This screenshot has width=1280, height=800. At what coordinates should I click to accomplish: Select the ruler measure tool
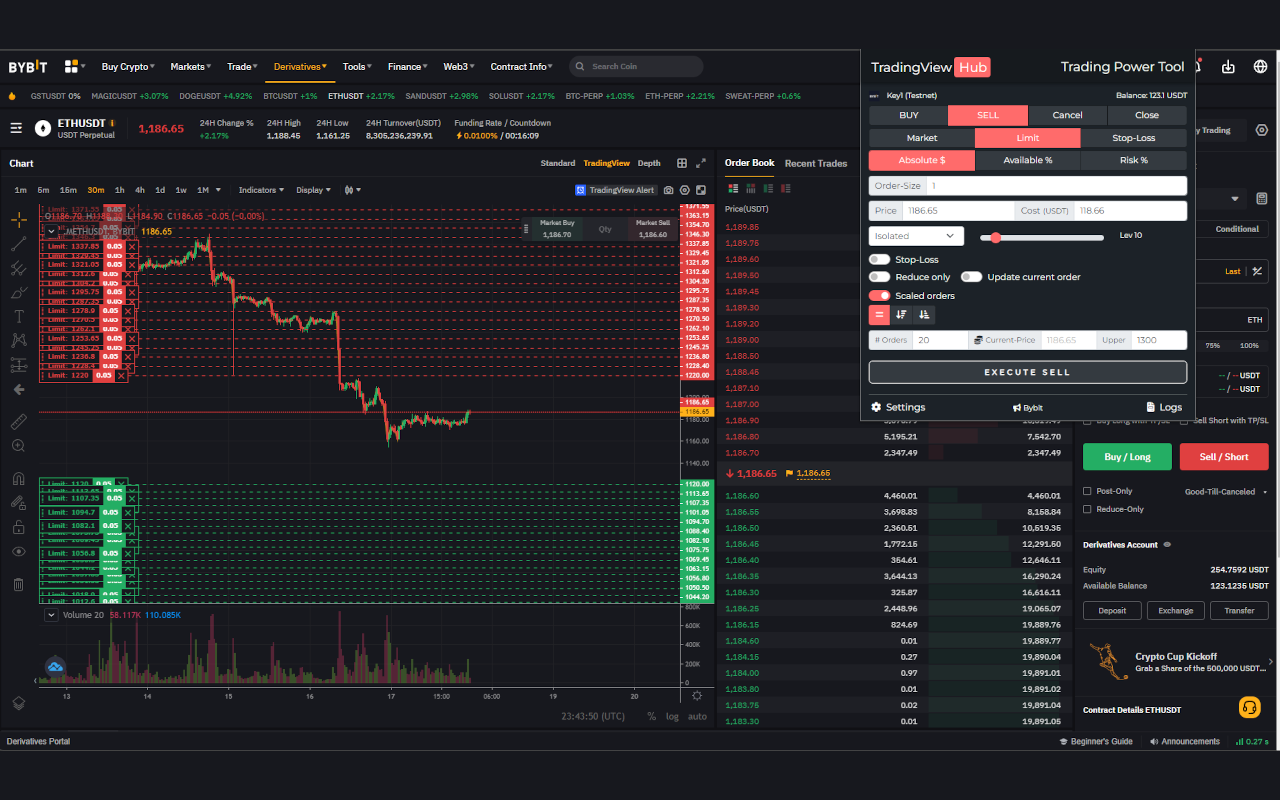pyautogui.click(x=18, y=422)
